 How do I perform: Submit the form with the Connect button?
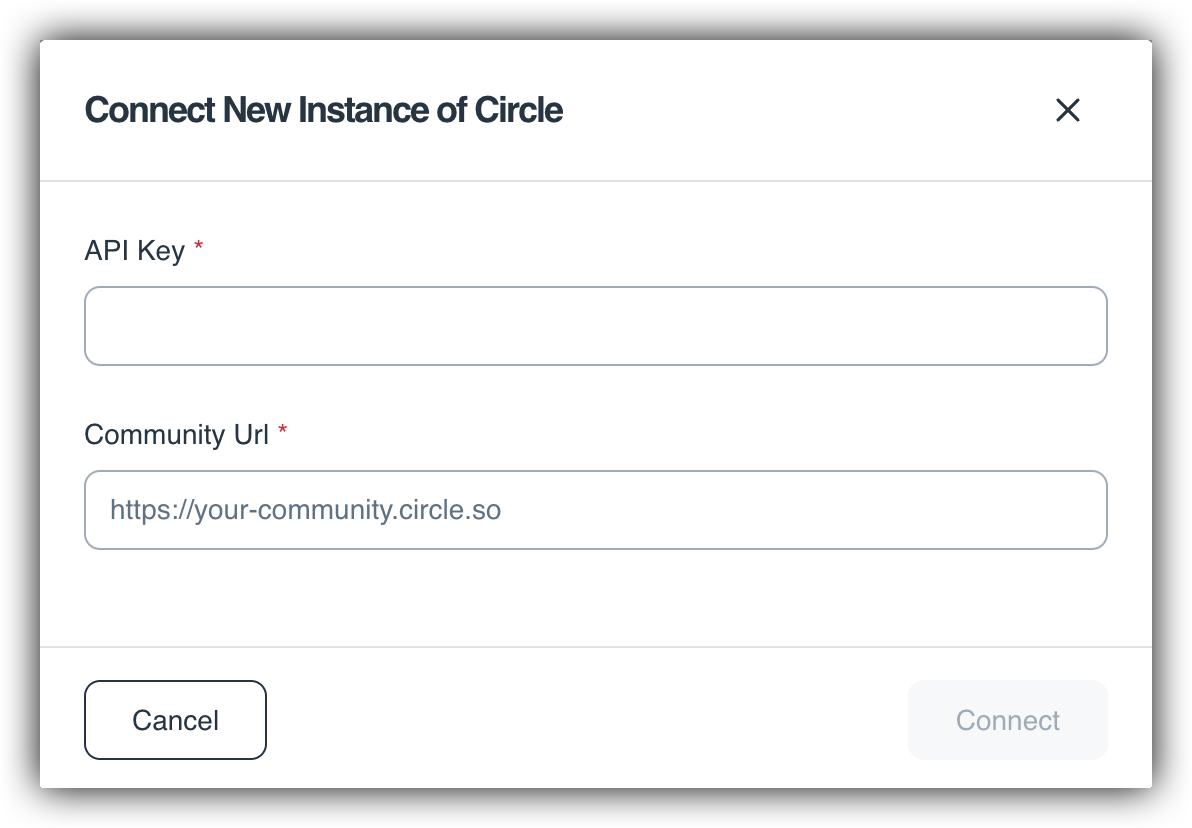1007,720
